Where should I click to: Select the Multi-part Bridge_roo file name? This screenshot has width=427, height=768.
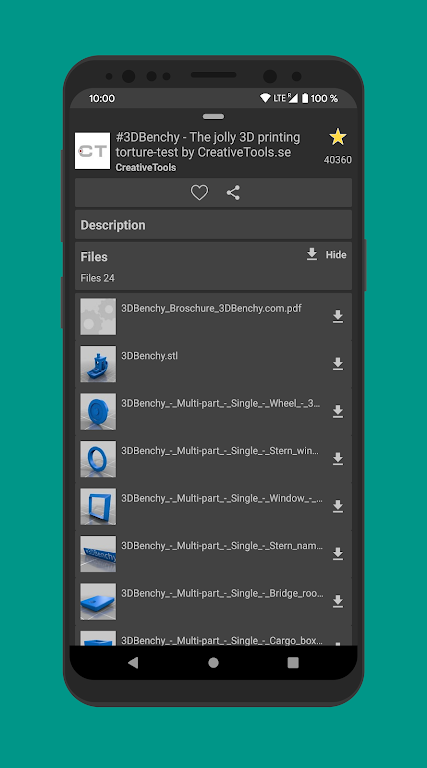click(222, 593)
